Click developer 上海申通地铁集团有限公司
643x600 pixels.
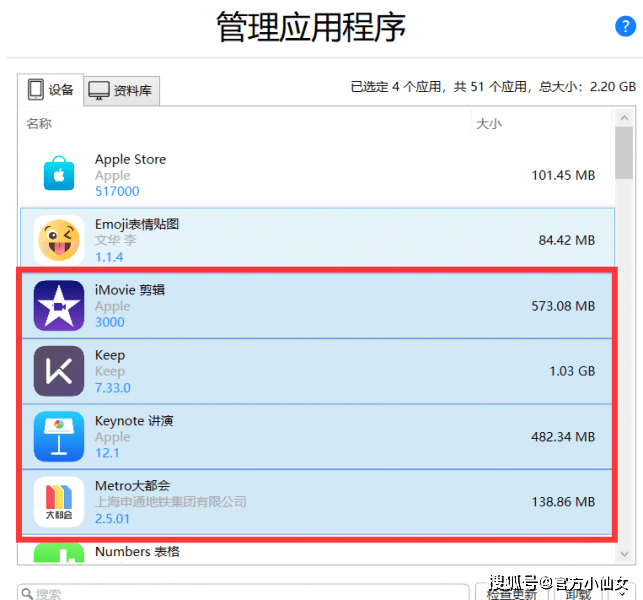pyautogui.click(x=171, y=502)
